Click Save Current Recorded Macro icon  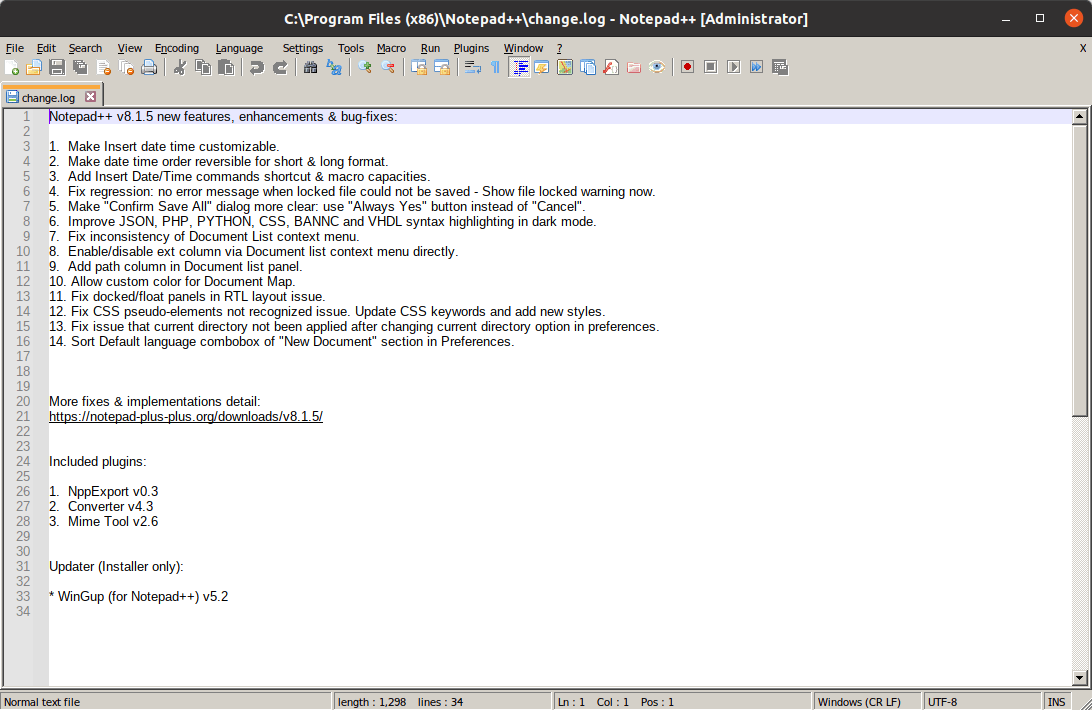pyautogui.click(x=780, y=68)
